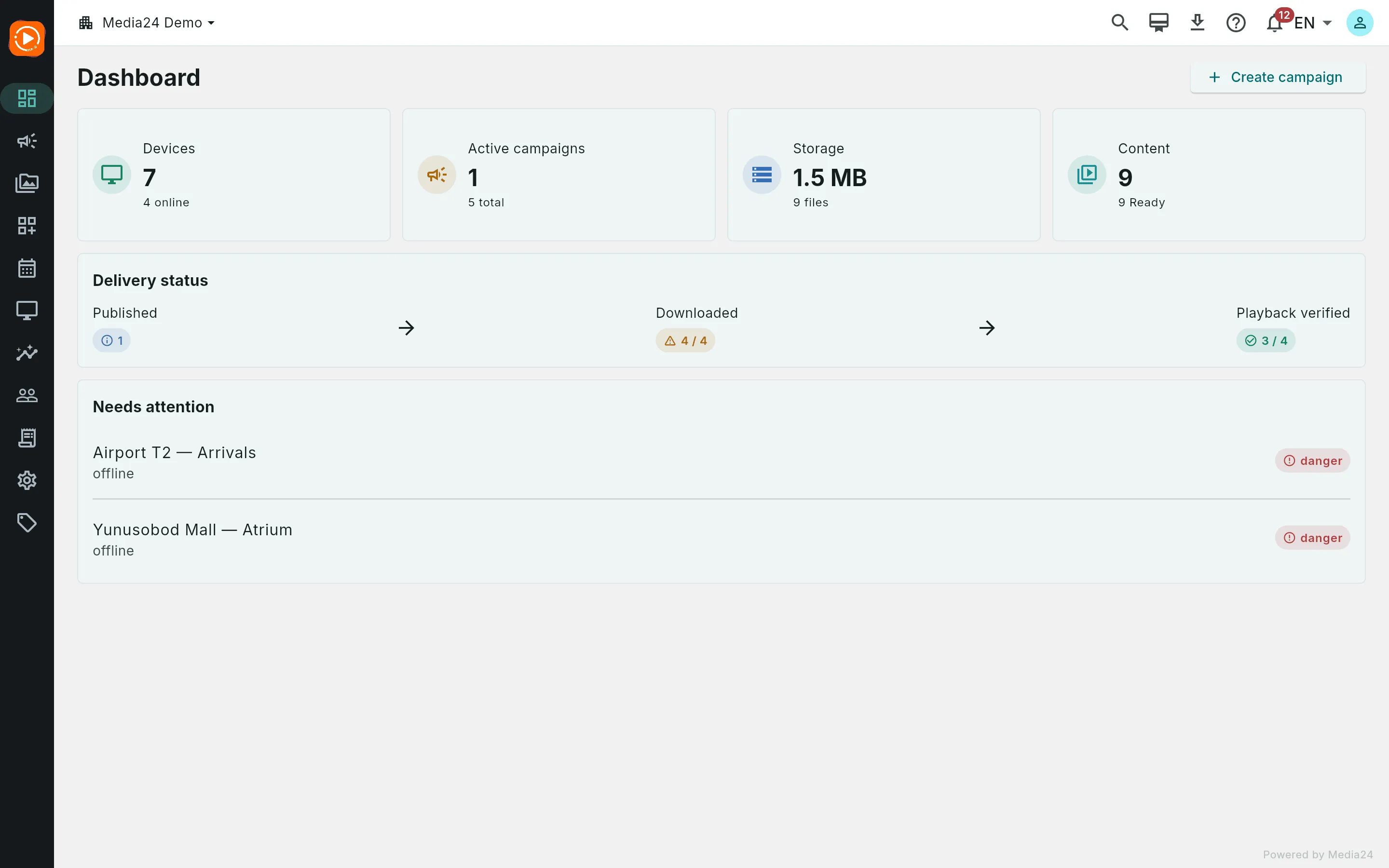Click the download icon in header
The height and width of the screenshot is (868, 1389).
pyautogui.click(x=1198, y=23)
